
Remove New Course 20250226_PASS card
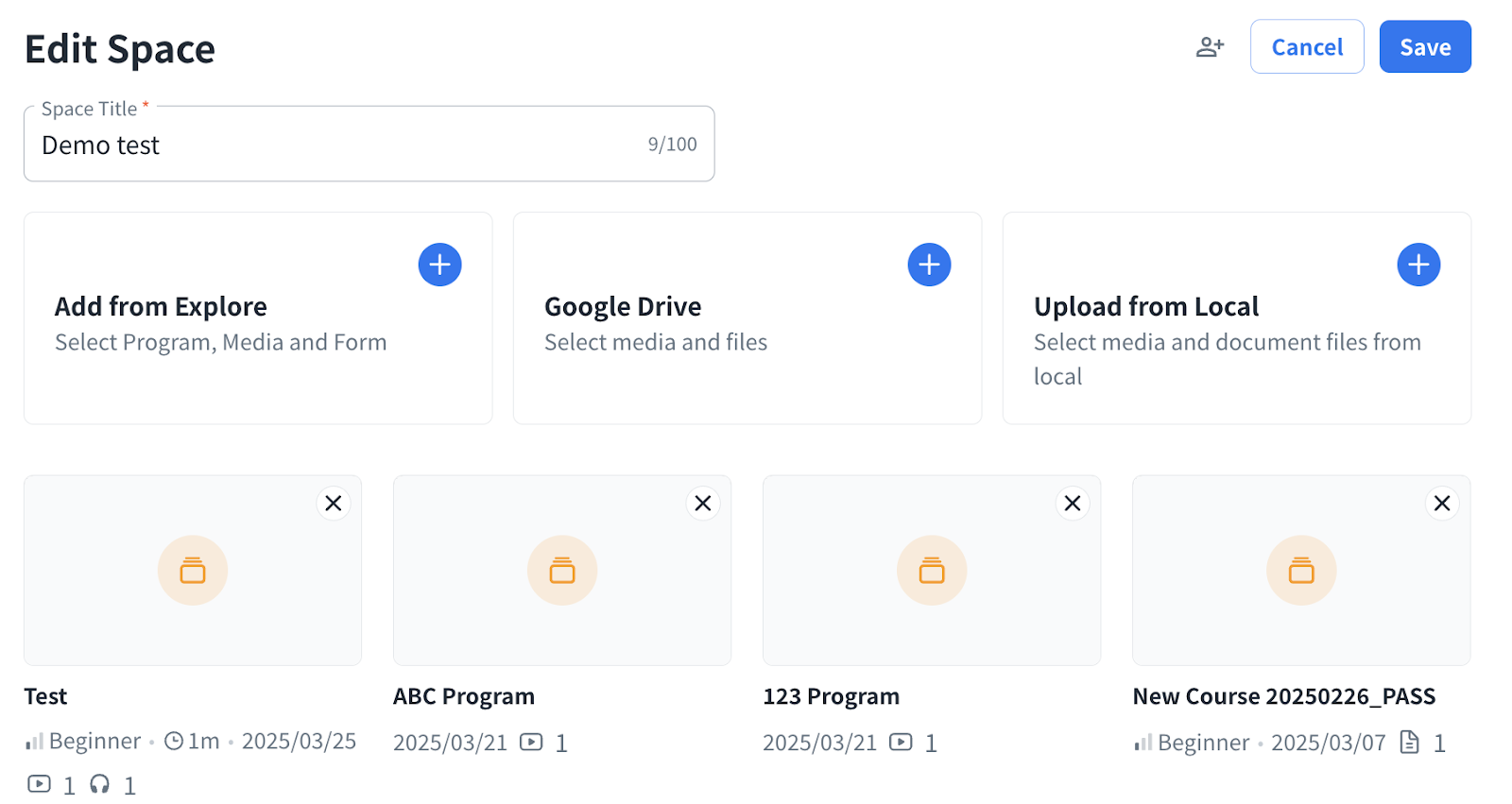(1442, 504)
